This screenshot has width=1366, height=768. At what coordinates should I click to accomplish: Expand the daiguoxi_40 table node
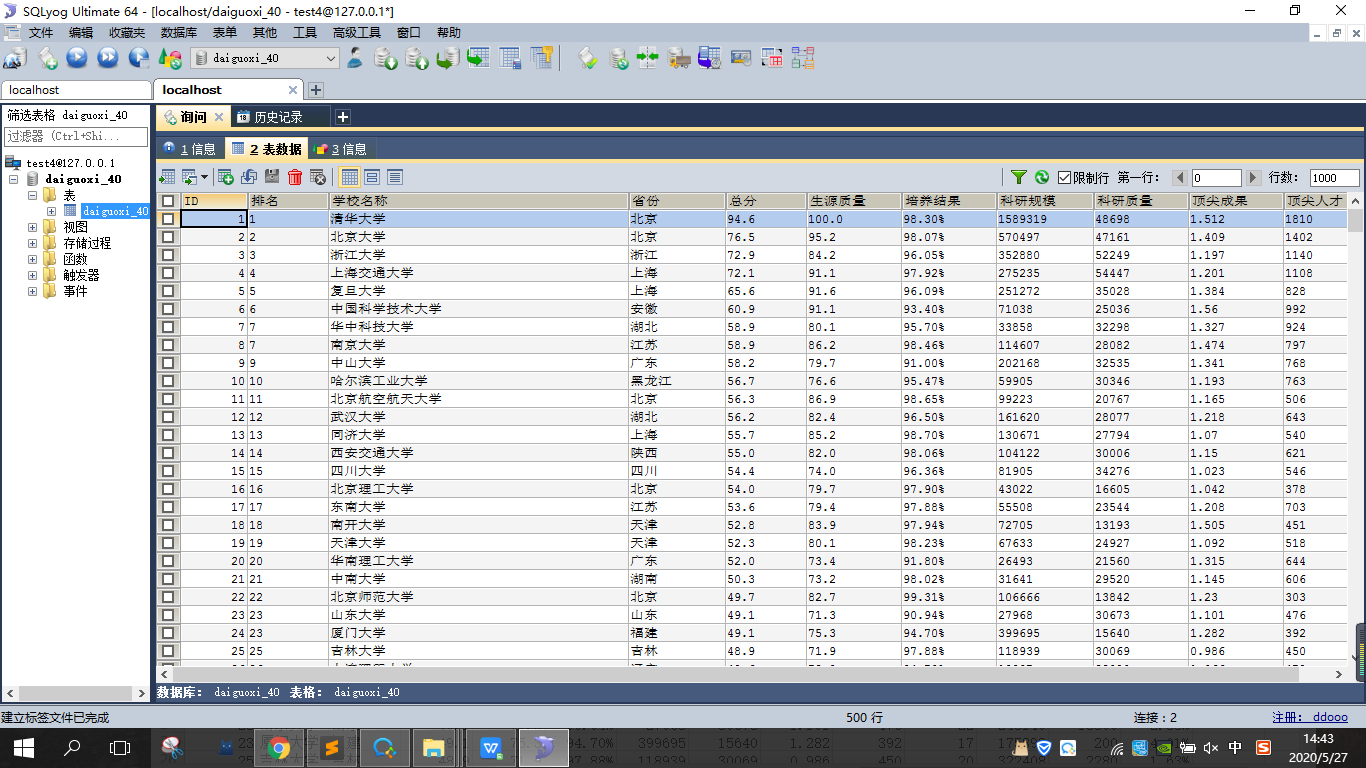point(51,211)
